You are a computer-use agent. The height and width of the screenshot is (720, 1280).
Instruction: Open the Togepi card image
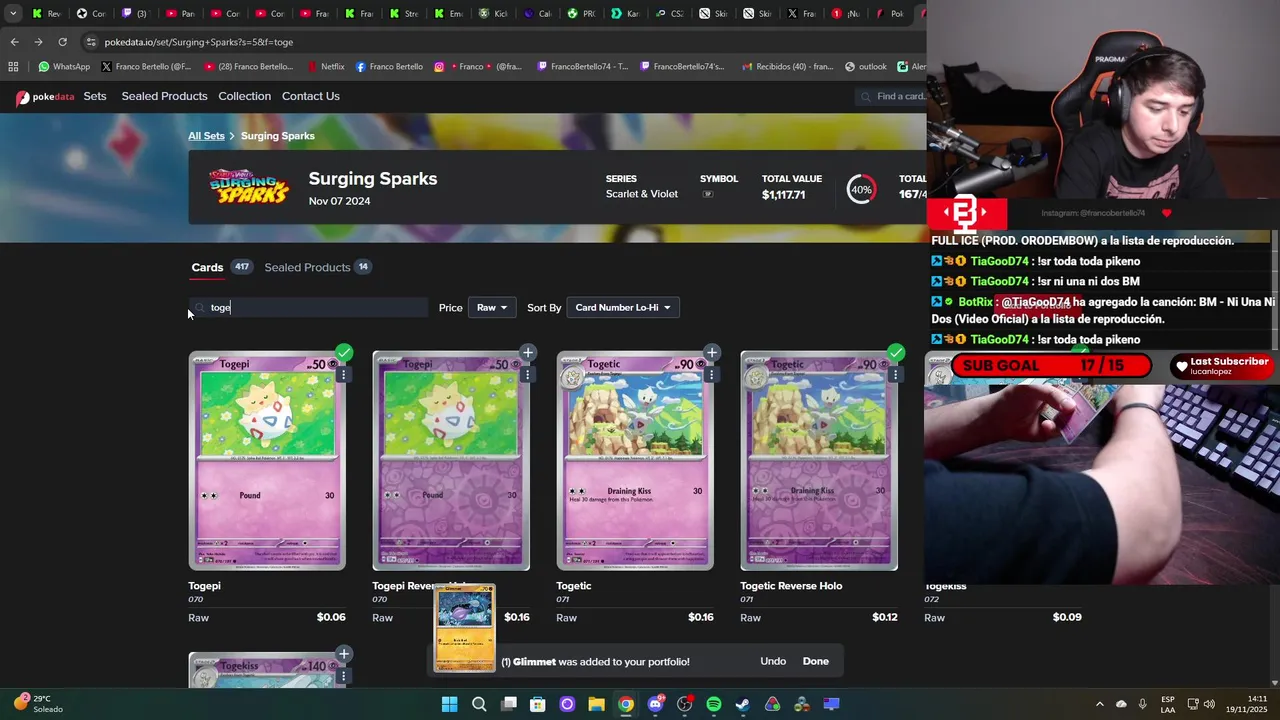(x=267, y=461)
